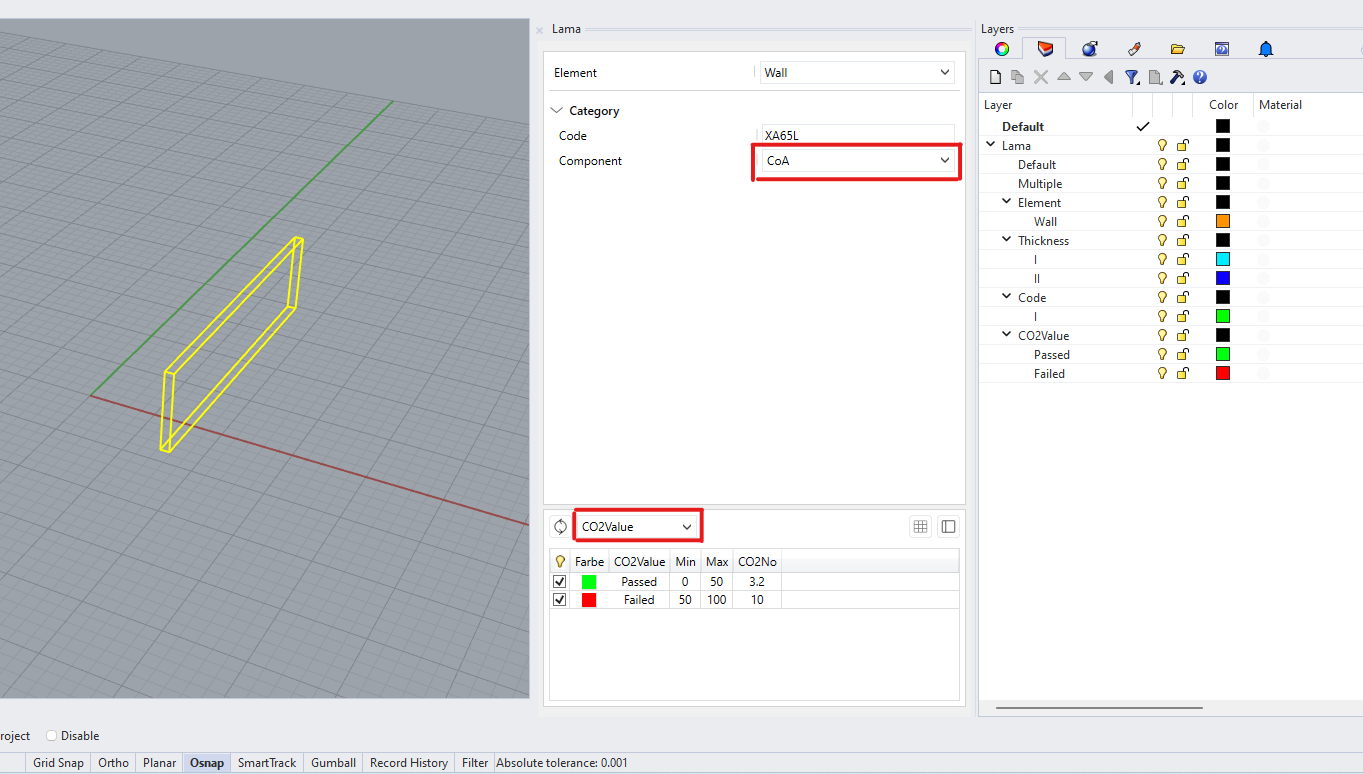
Task: Move layer up with the triangle icon
Action: [x=1063, y=77]
